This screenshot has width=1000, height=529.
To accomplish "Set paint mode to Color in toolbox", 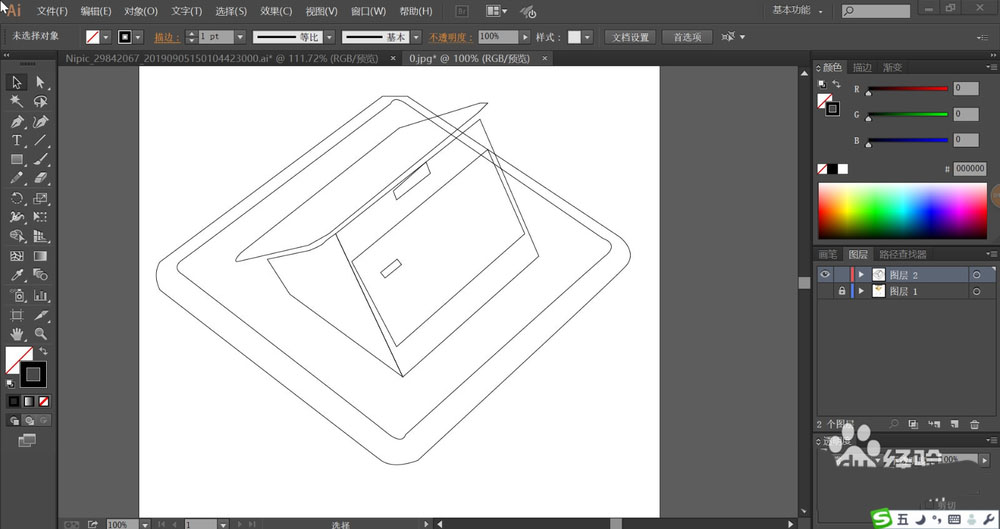I will click(x=13, y=401).
